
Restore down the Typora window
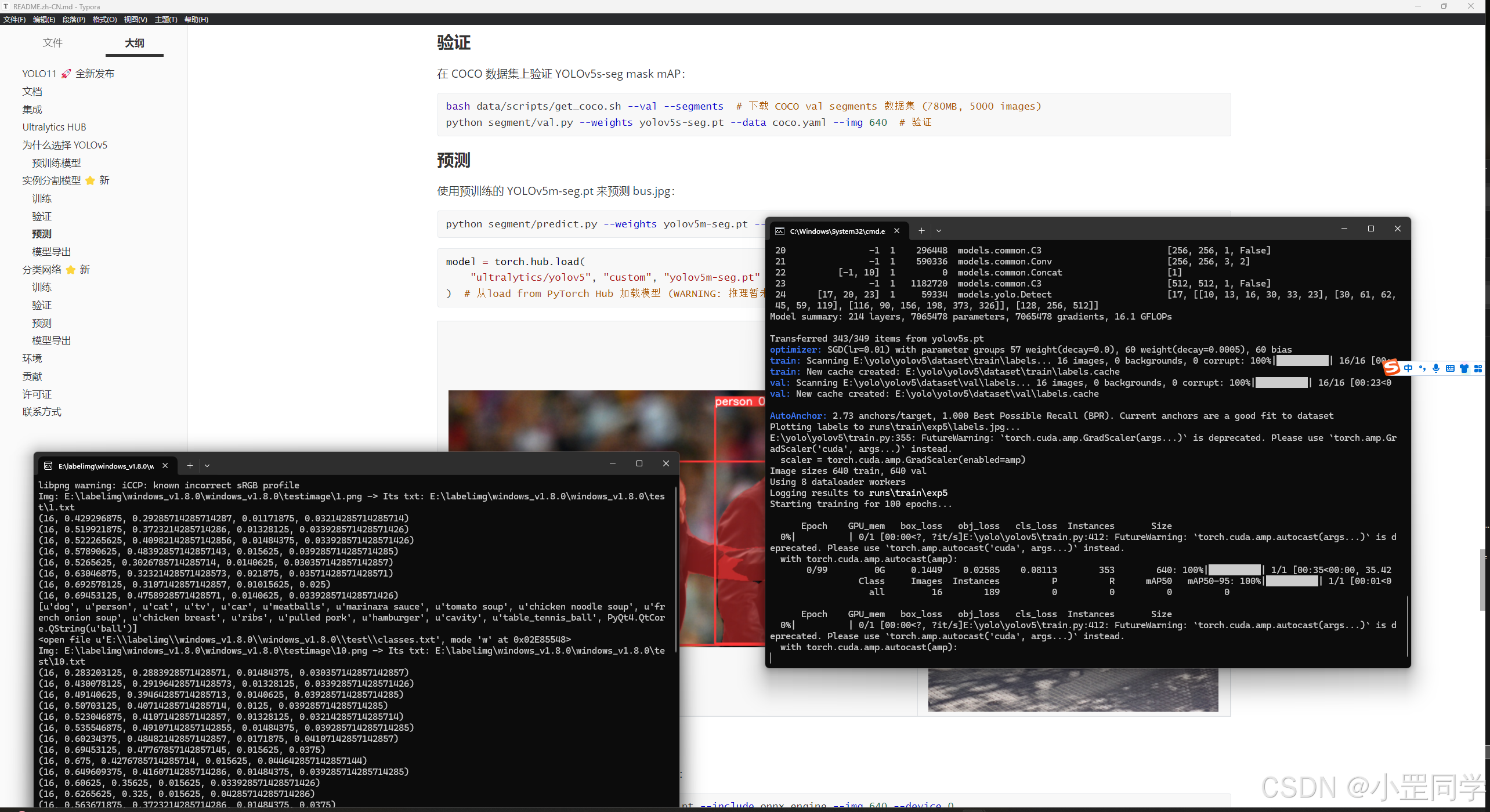click(1444, 6)
